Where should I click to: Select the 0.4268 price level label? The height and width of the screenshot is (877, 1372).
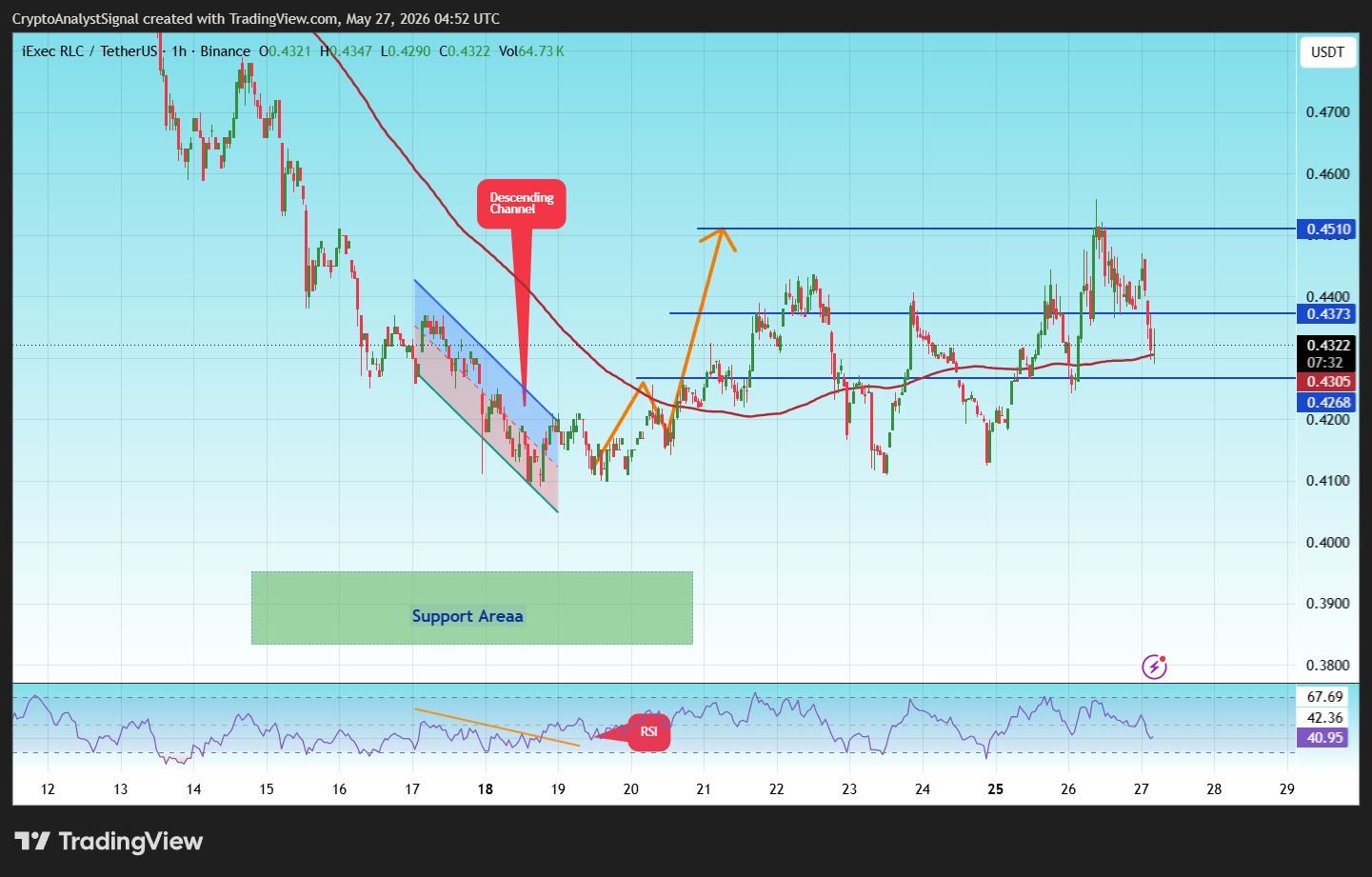[1328, 403]
